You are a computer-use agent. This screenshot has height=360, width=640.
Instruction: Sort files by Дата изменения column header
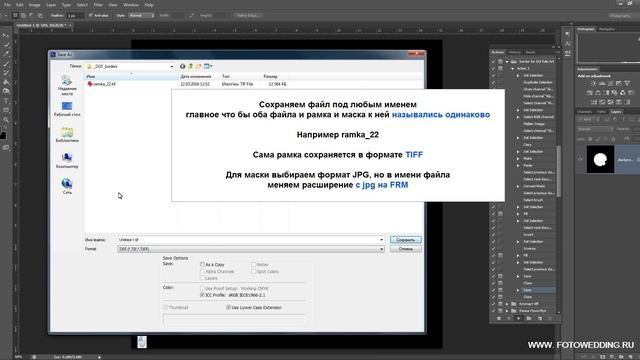coord(199,76)
